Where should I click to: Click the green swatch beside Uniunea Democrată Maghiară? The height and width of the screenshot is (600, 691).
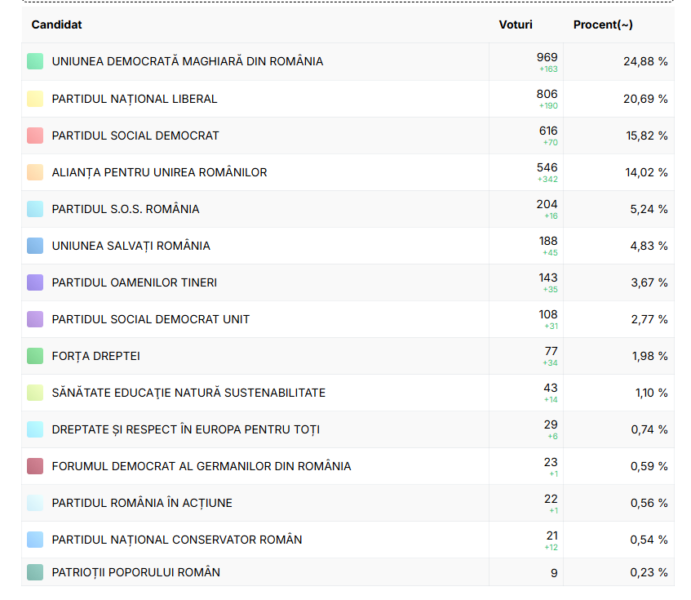tap(35, 62)
